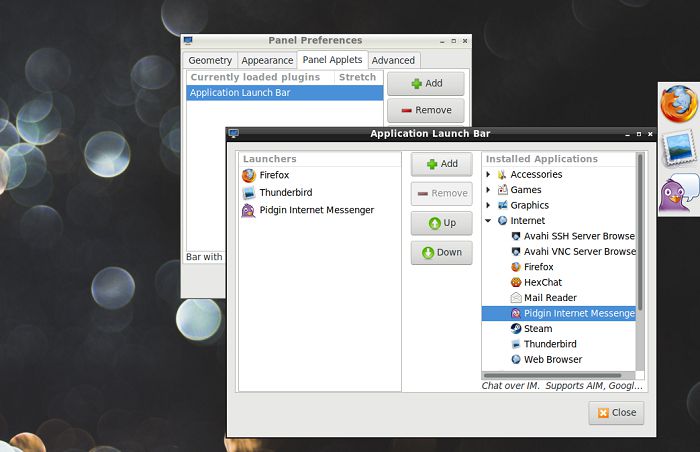Click the Firefox icon under Internet
Image resolution: width=700 pixels, height=452 pixels.
516,267
